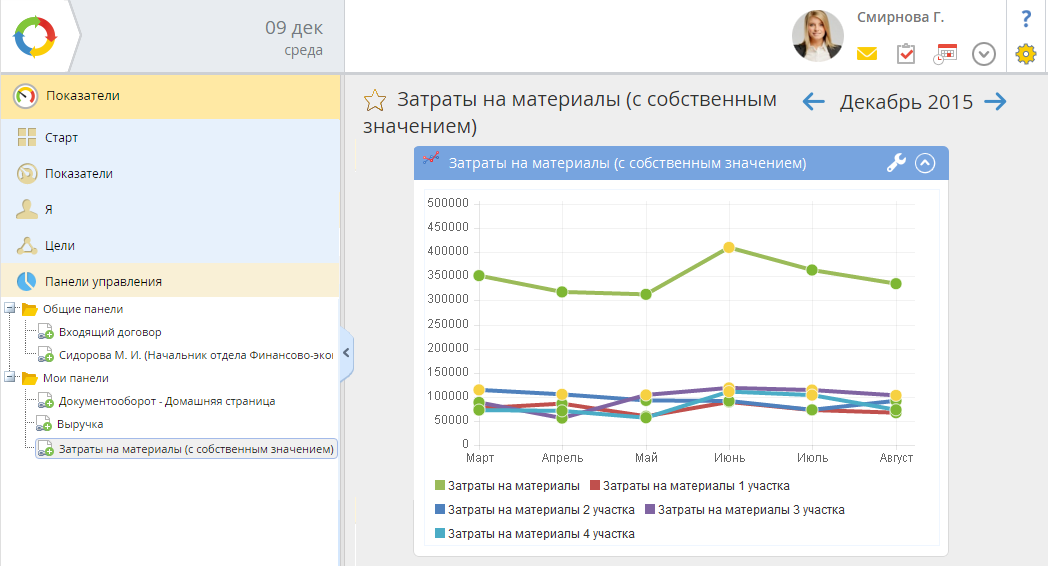The image size is (1048, 566).
Task: Open help question mark icon
Action: pos(1026,19)
